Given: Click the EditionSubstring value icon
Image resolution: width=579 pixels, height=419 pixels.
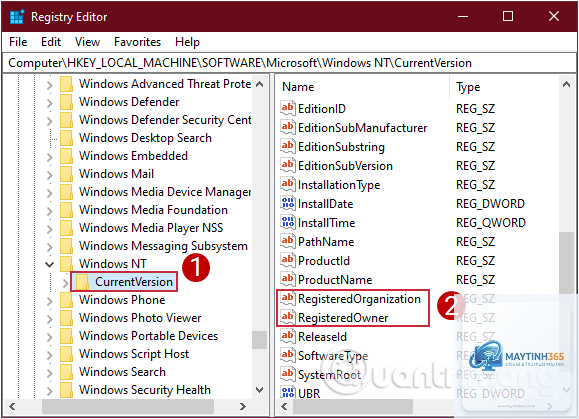Looking at the screenshot, I should (x=288, y=146).
